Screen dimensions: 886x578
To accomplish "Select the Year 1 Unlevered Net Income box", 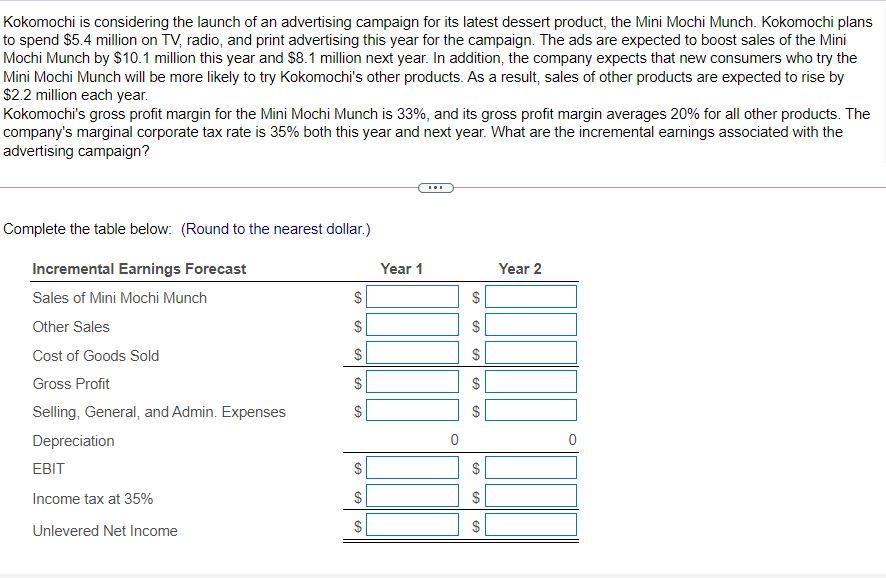I will click(410, 523).
